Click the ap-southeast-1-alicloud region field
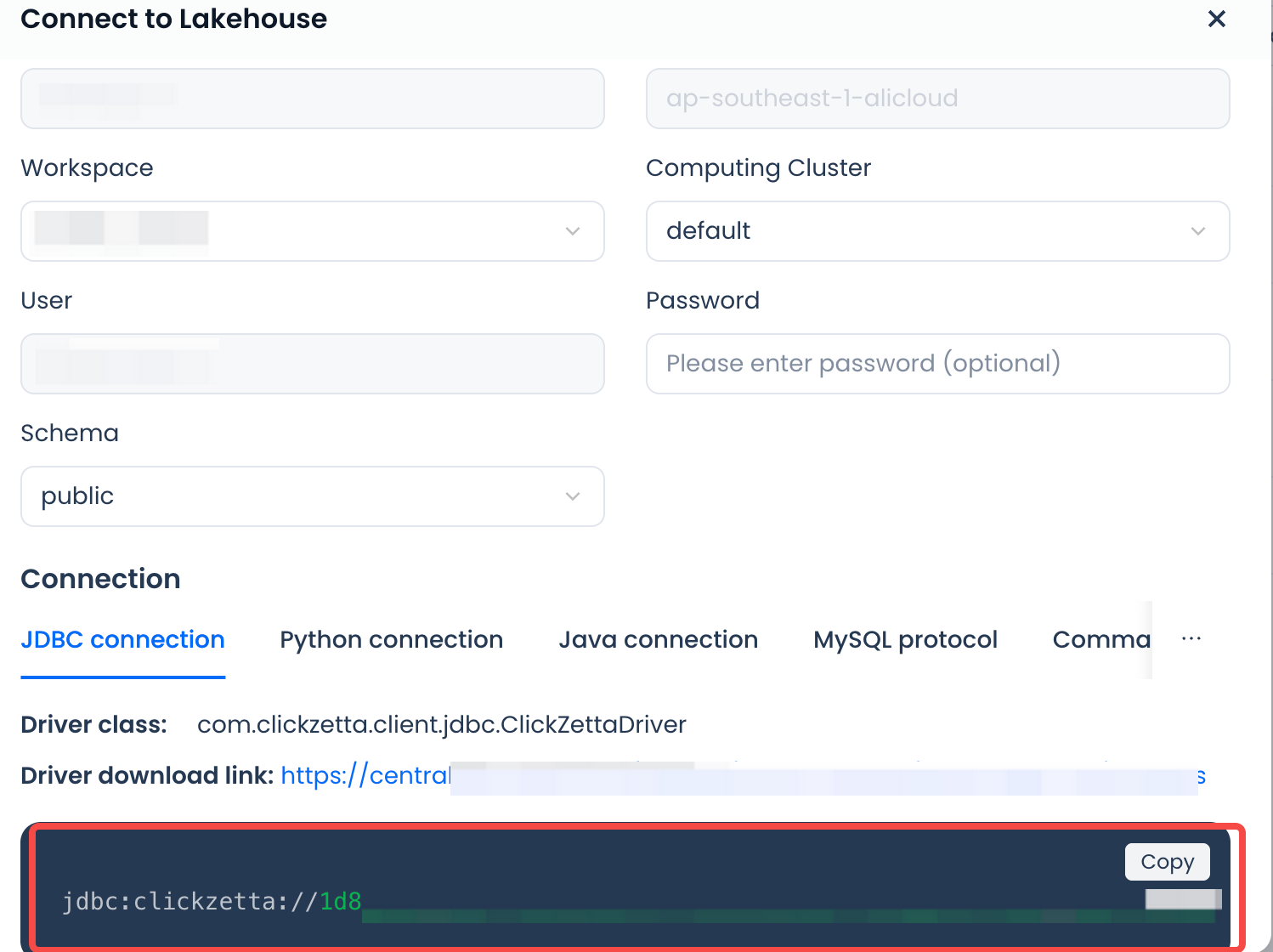 (x=937, y=99)
